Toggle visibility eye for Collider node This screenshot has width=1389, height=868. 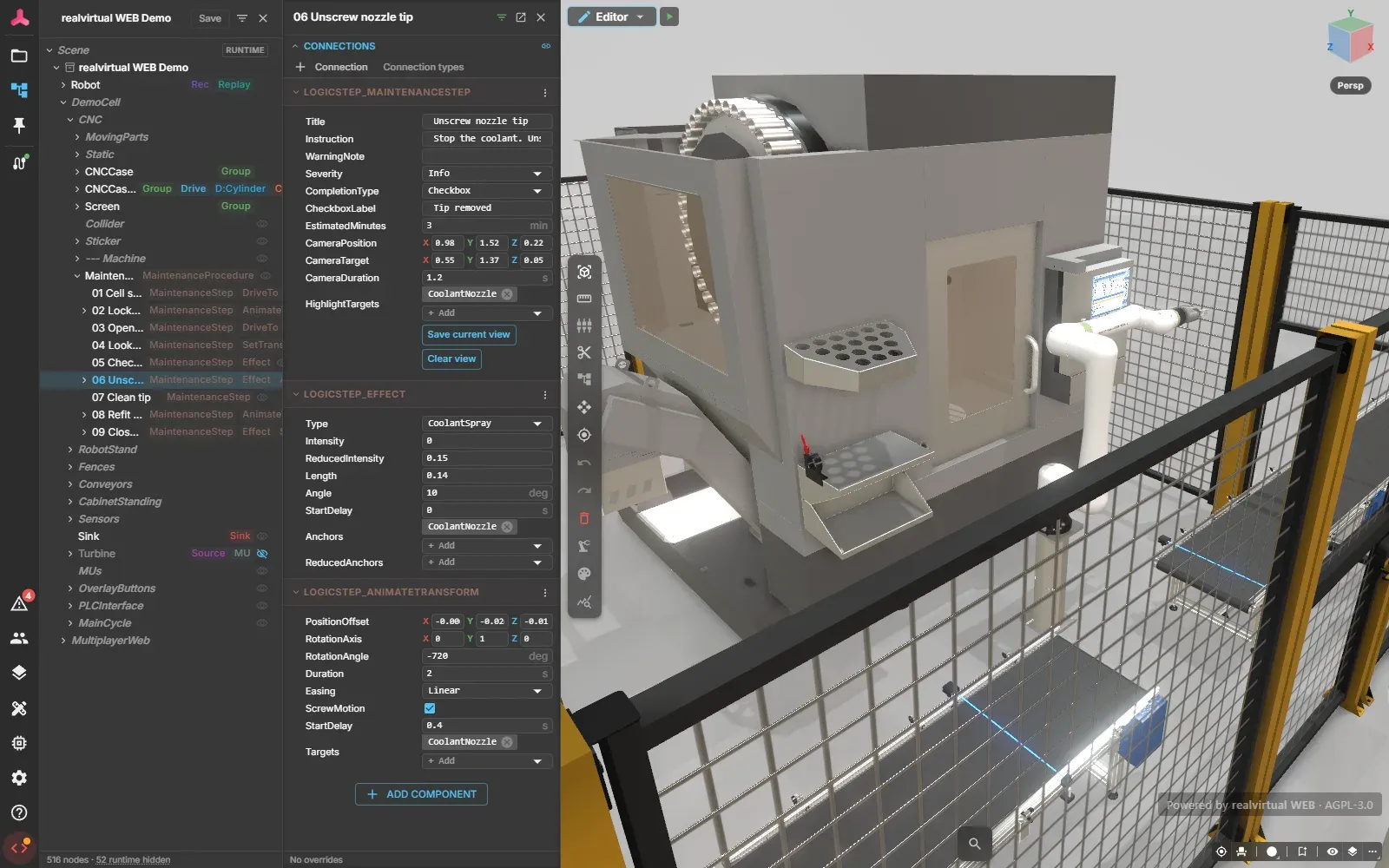coord(262,224)
